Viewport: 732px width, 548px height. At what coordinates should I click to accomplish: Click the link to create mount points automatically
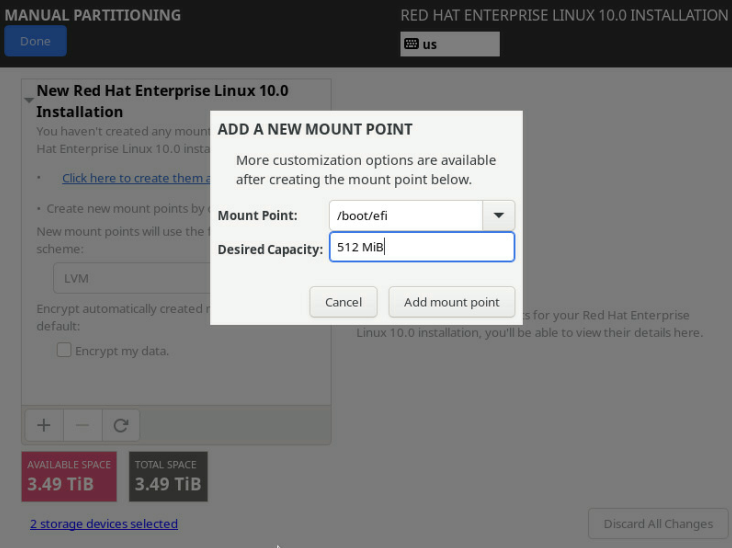[x=136, y=178]
